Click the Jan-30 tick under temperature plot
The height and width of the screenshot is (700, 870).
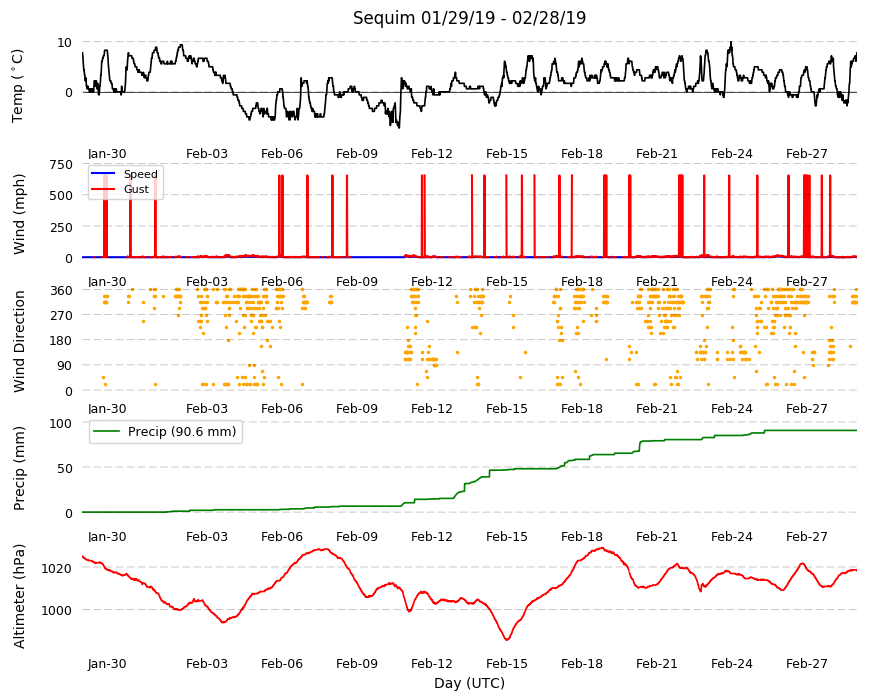tap(107, 154)
